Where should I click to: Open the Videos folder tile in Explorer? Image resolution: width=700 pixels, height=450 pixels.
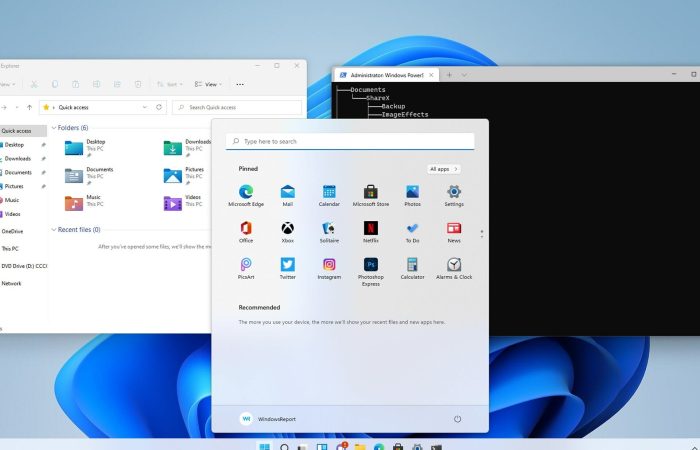point(183,203)
